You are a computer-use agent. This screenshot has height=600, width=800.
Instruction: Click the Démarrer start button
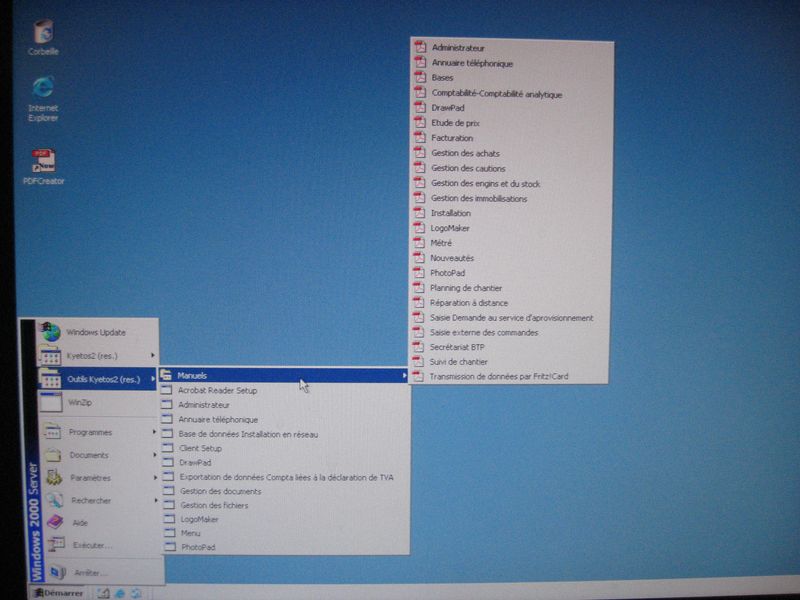(x=59, y=593)
